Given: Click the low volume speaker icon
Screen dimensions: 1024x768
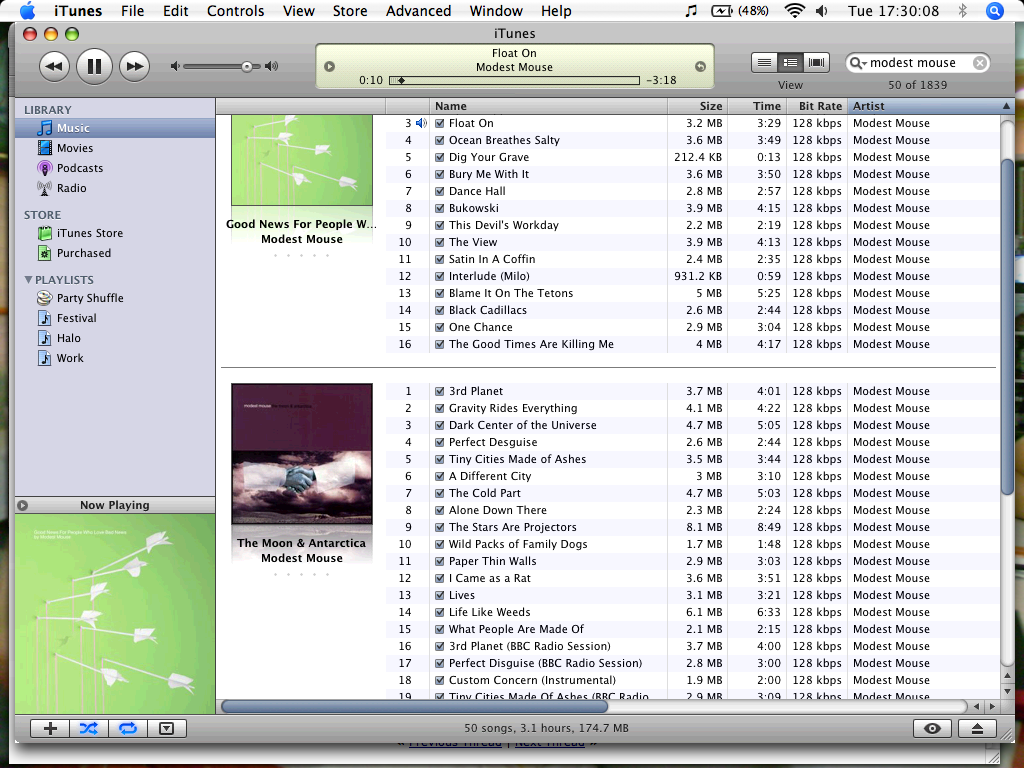Looking at the screenshot, I should [x=174, y=66].
